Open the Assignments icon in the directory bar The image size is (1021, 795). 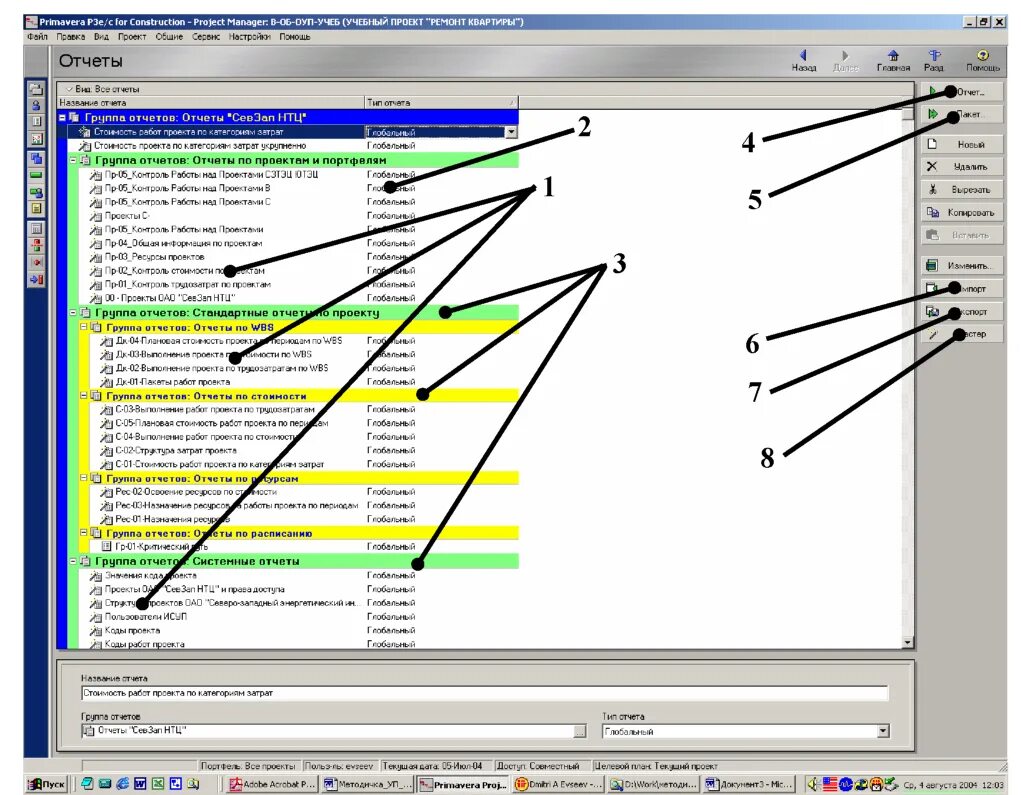click(36, 192)
